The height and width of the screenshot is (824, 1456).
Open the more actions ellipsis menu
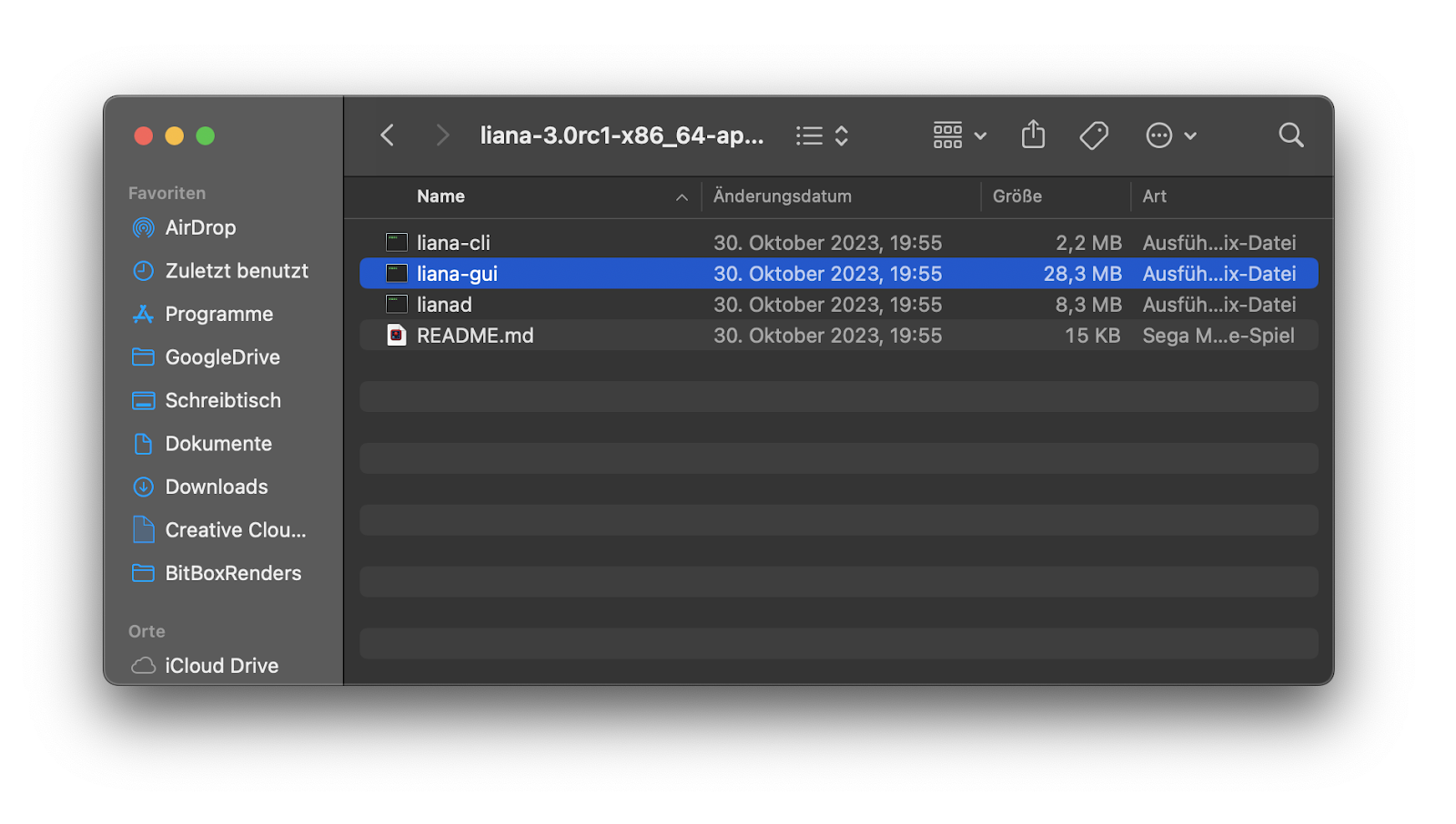(x=1170, y=136)
